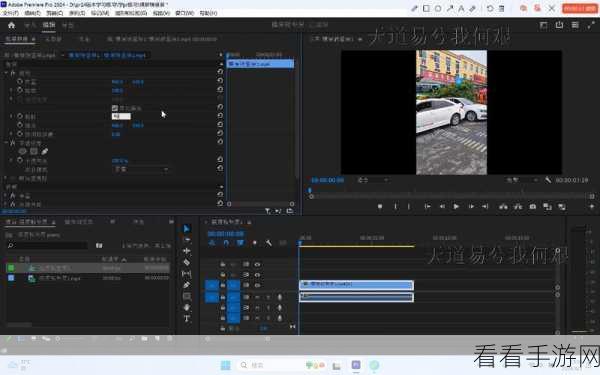
Task: Hide track V3 with eye icon
Action: (257, 264)
